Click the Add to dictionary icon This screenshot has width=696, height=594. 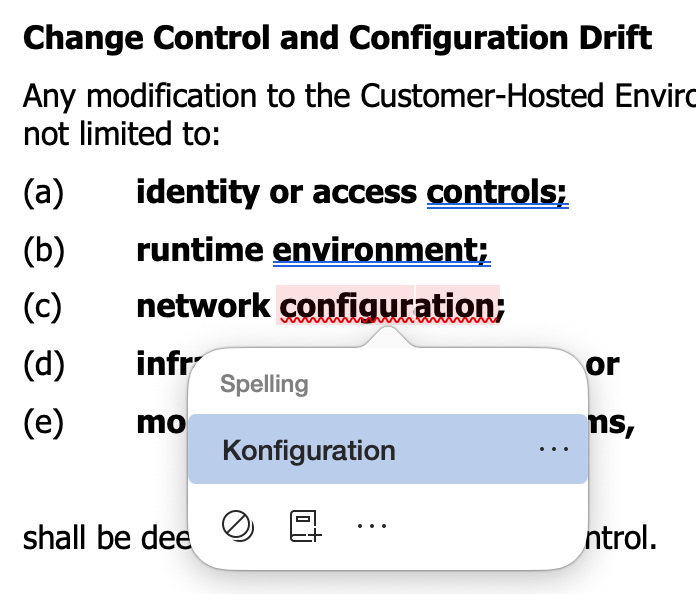pos(305,526)
